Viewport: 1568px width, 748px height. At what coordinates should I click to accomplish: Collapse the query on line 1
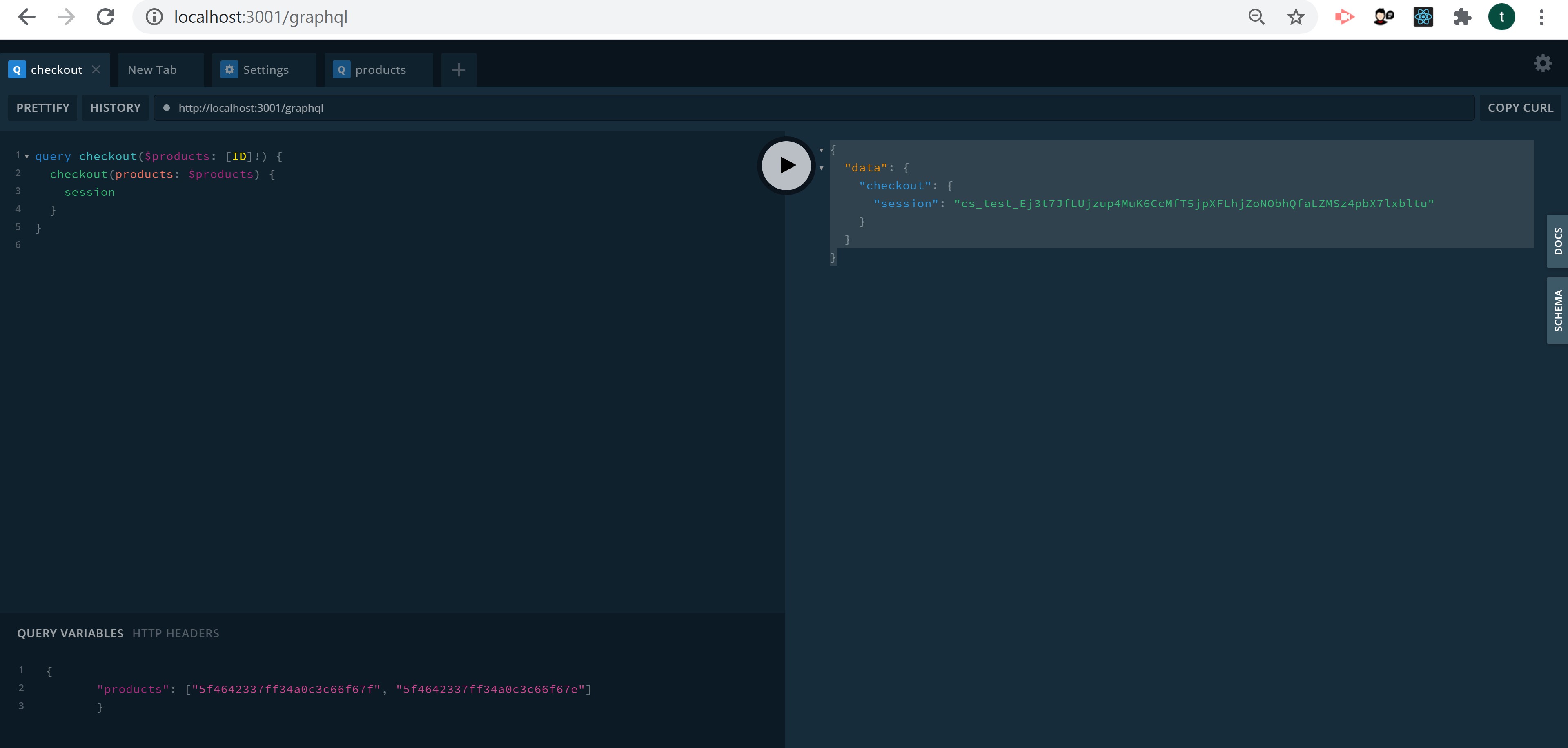[x=27, y=157]
